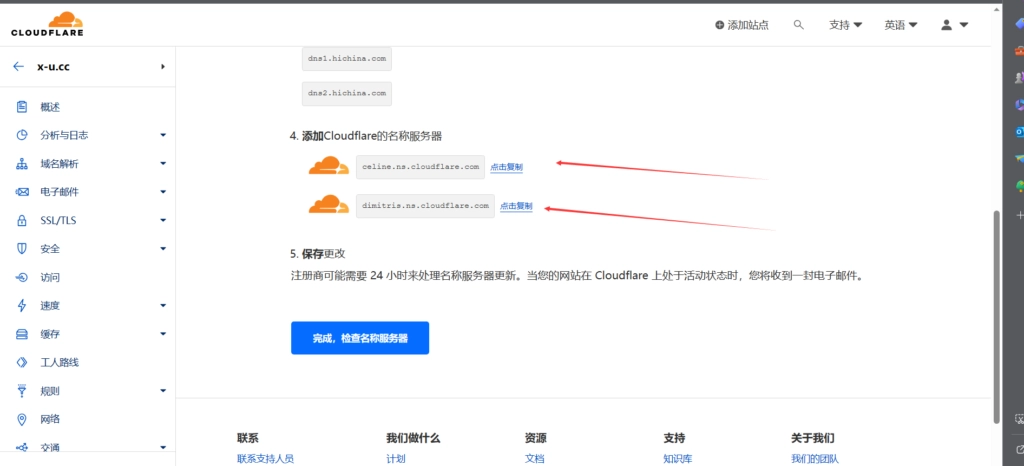
Task: Expand the 电子邮件 submenu arrow
Action: point(163,192)
